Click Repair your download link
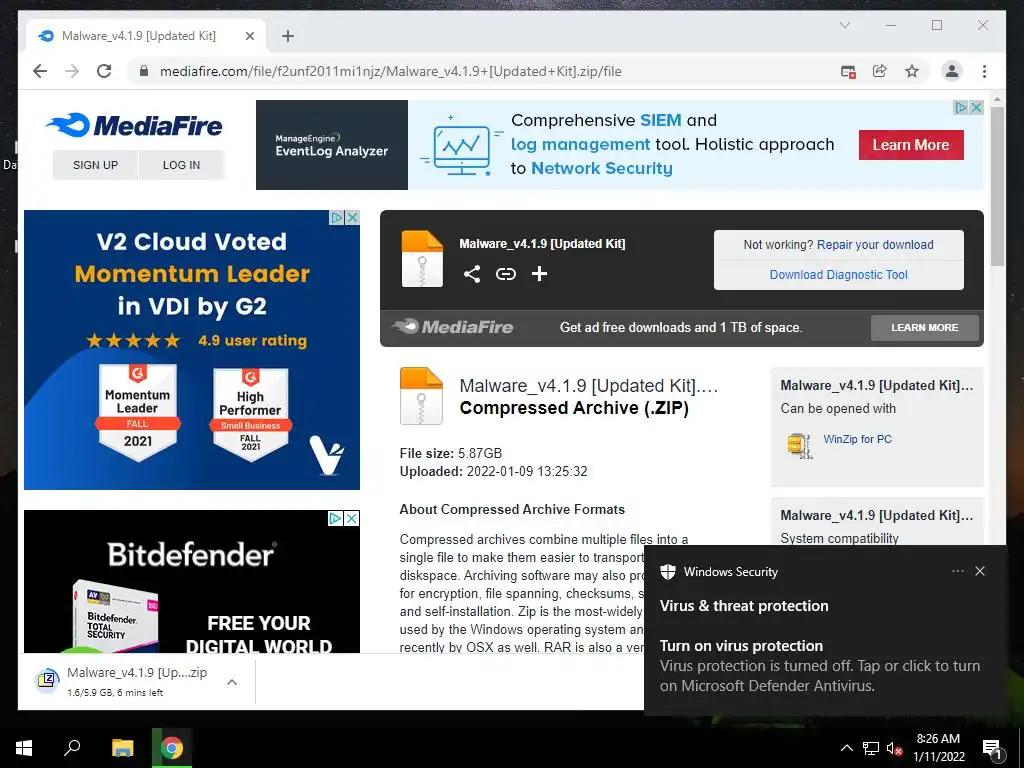The width and height of the screenshot is (1024, 768). click(x=875, y=245)
